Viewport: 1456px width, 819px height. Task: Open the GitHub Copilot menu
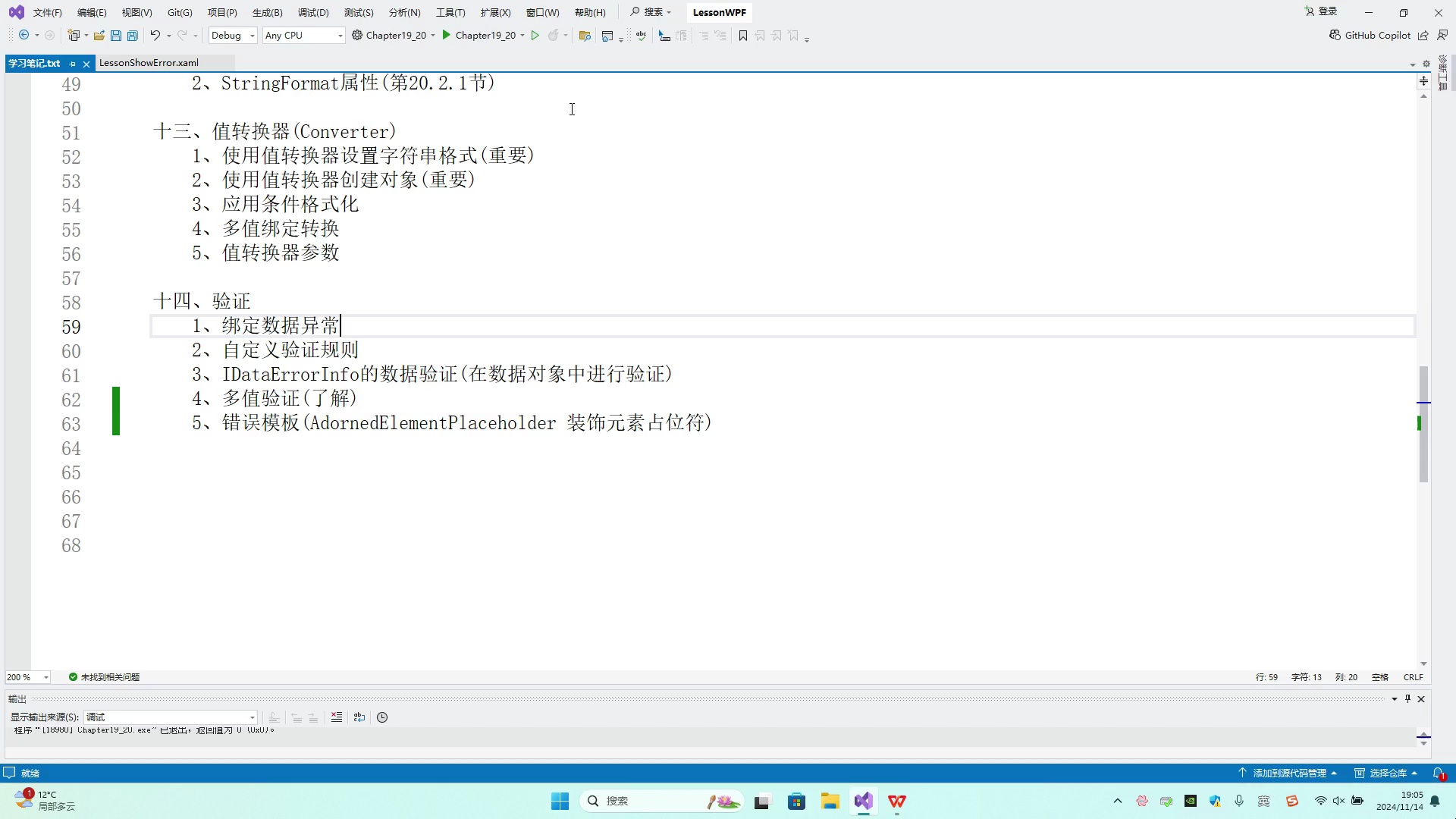(1370, 35)
